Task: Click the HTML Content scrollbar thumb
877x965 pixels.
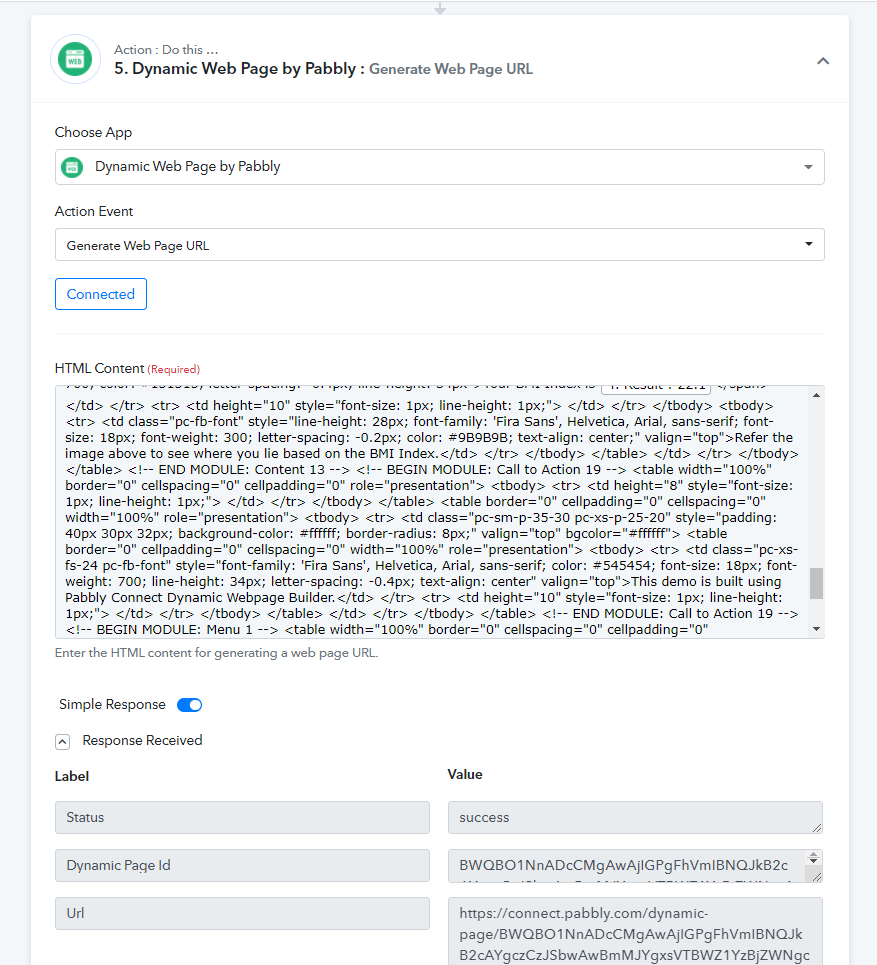Action: point(816,583)
